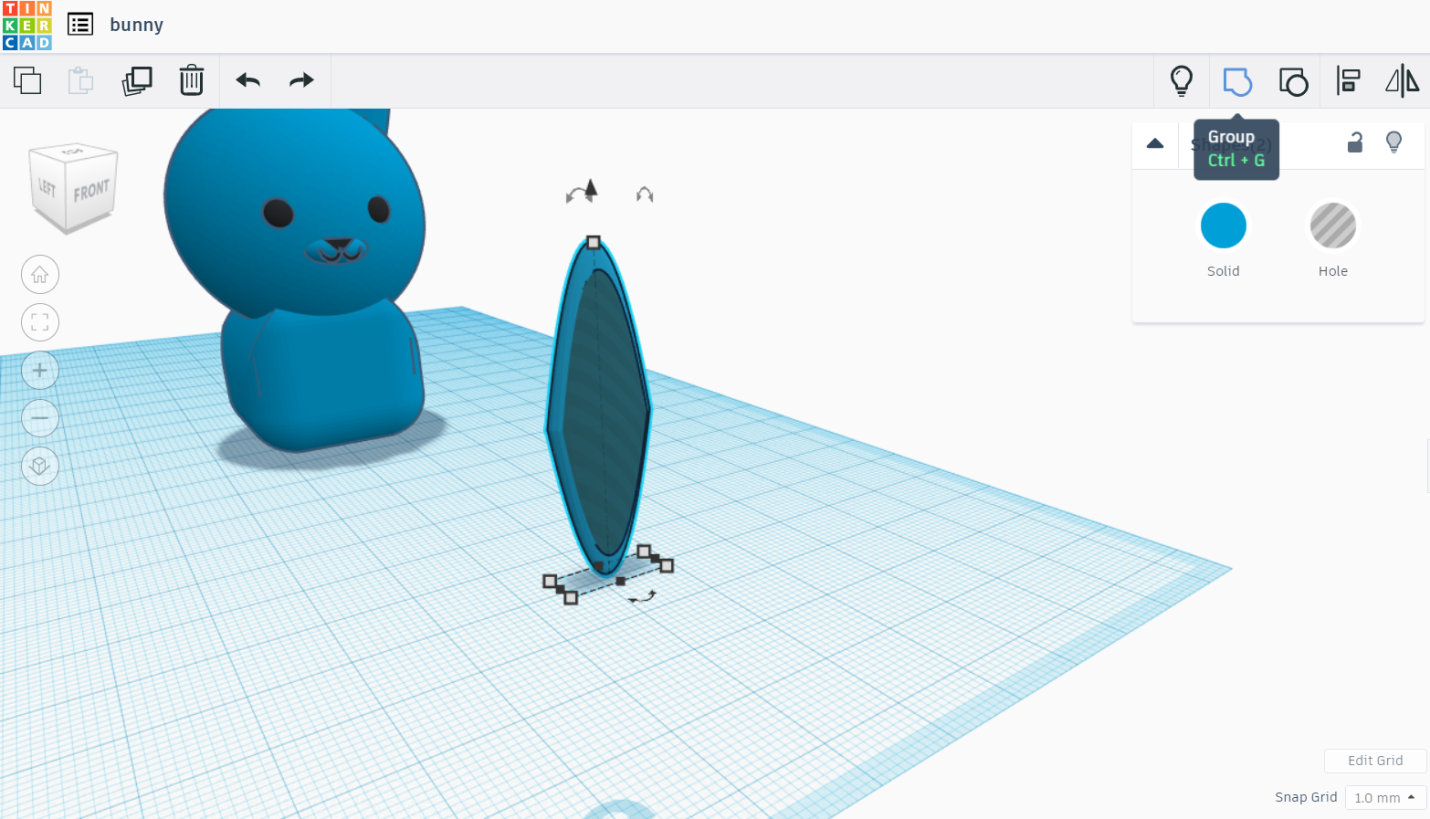
Task: Open the Tinkercad logo home link
Action: 27,25
